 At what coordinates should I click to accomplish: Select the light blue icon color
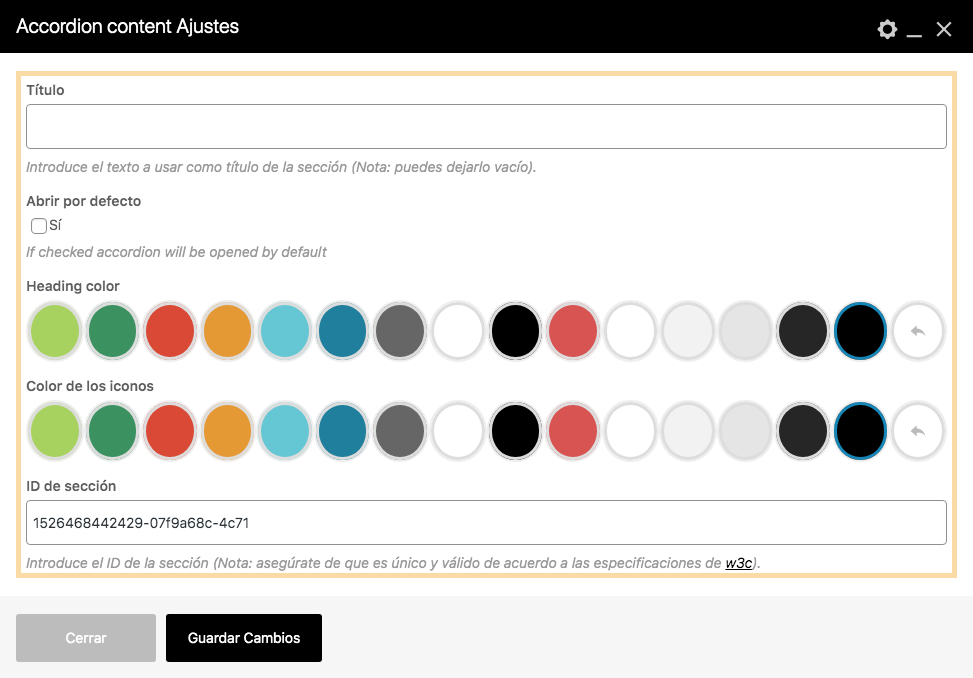coord(285,431)
